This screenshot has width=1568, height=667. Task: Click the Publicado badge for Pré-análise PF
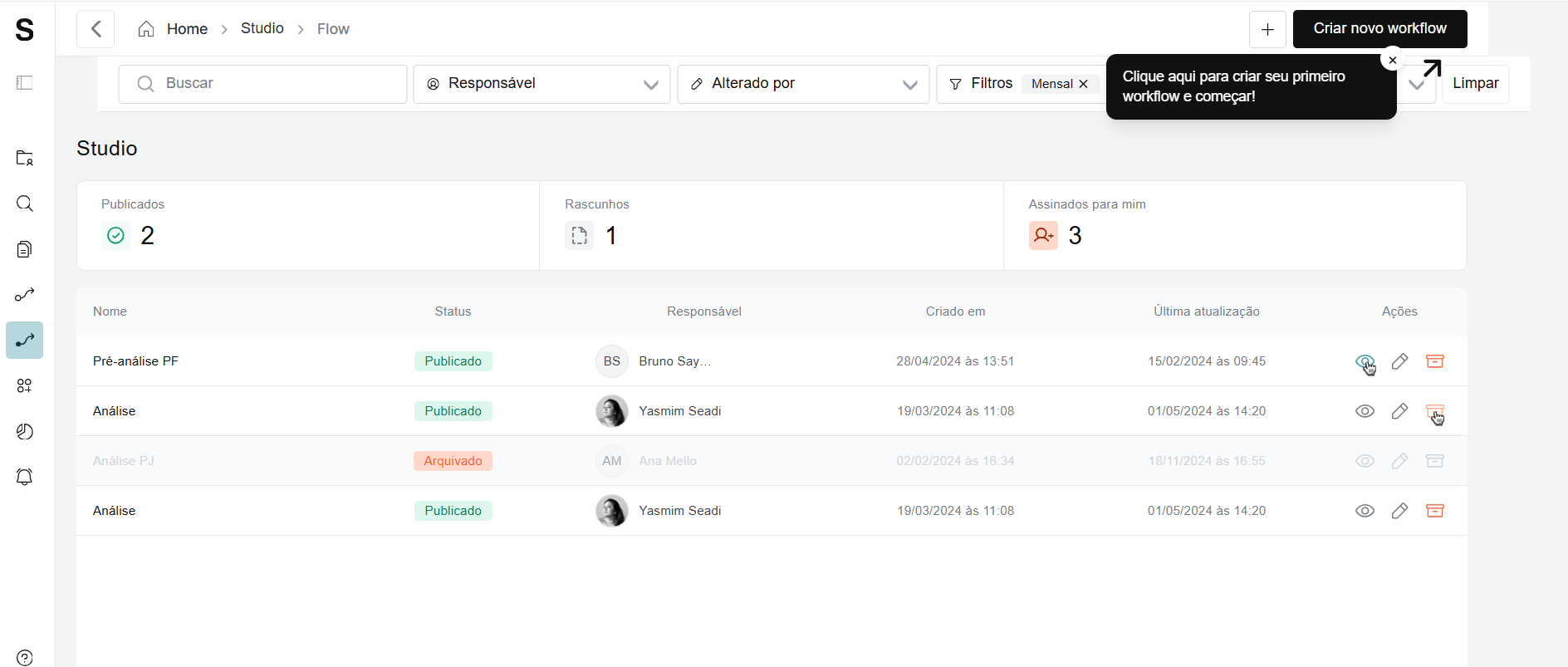click(453, 361)
